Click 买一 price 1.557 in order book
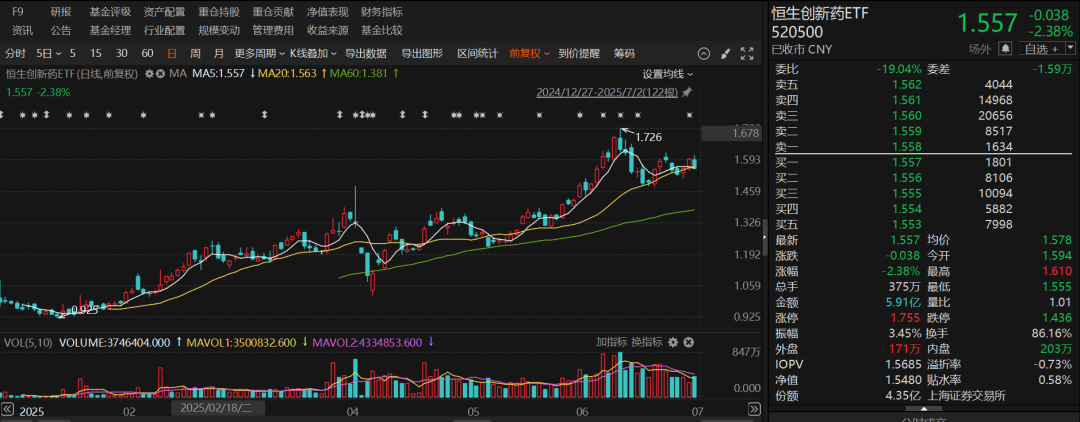Image resolution: width=1080 pixels, height=422 pixels. click(906, 162)
